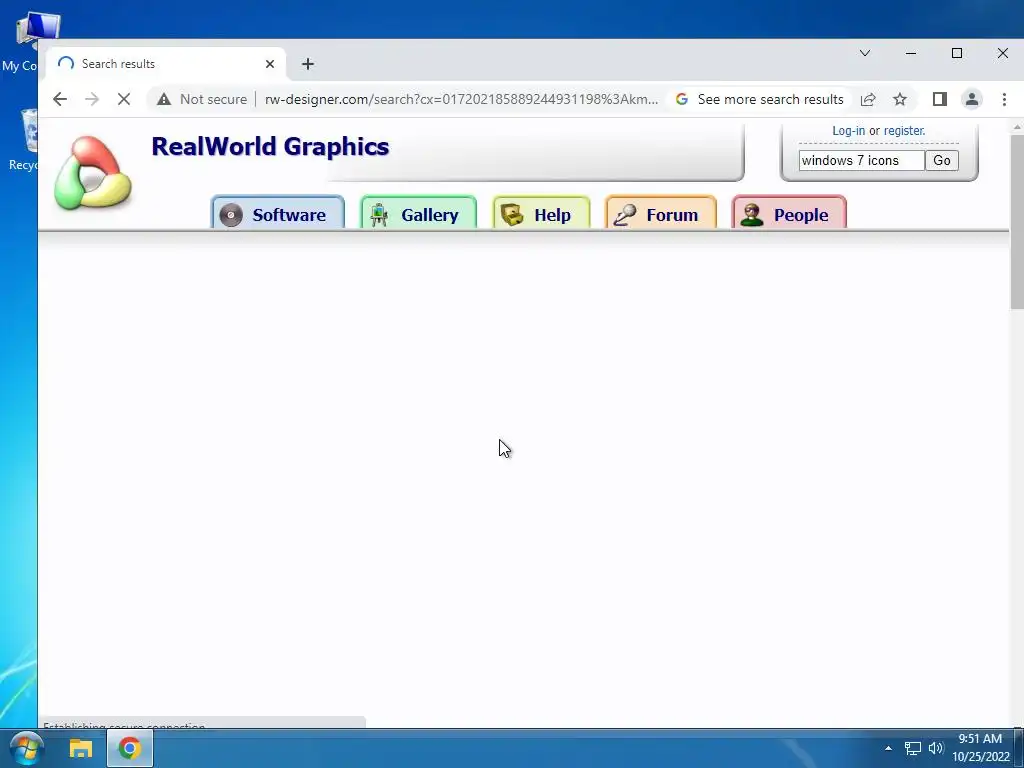This screenshot has width=1024, height=768.
Task: Click the volume speaker tray icon
Action: coord(936,748)
